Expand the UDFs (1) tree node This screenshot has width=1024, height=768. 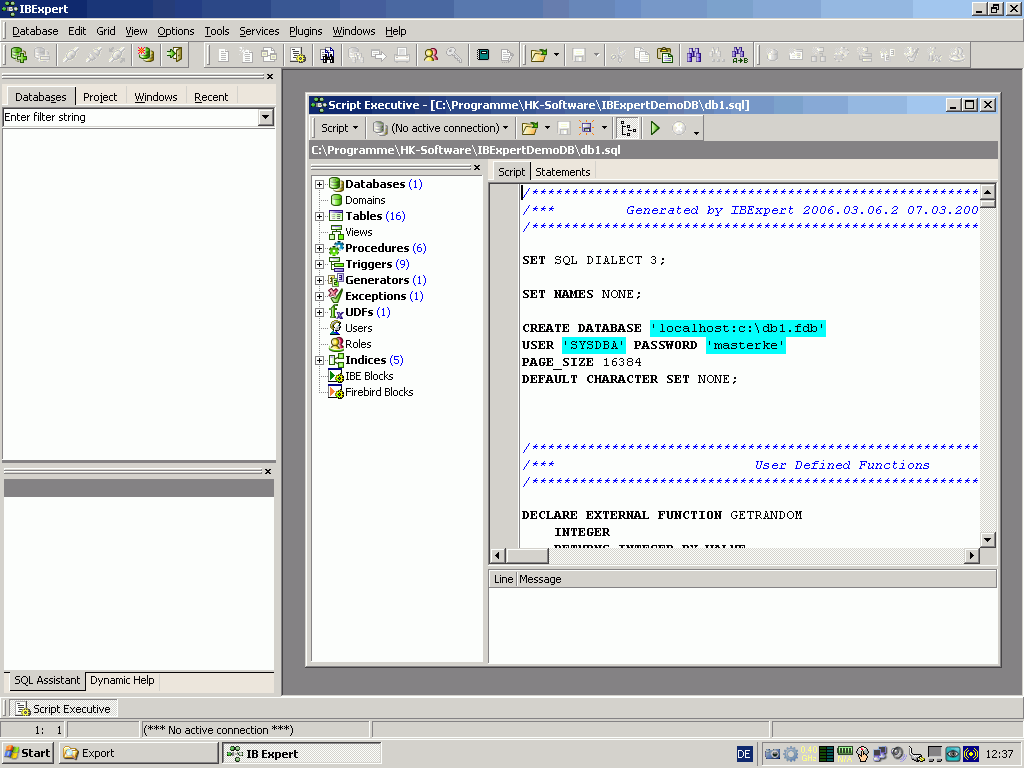[319, 312]
